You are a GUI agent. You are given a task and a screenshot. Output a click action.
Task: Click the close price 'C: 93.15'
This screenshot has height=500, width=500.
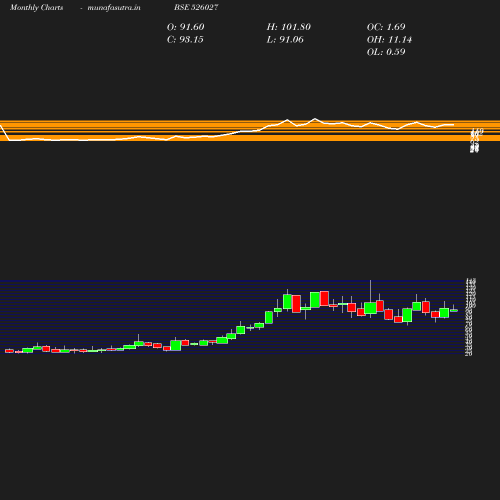point(185,40)
